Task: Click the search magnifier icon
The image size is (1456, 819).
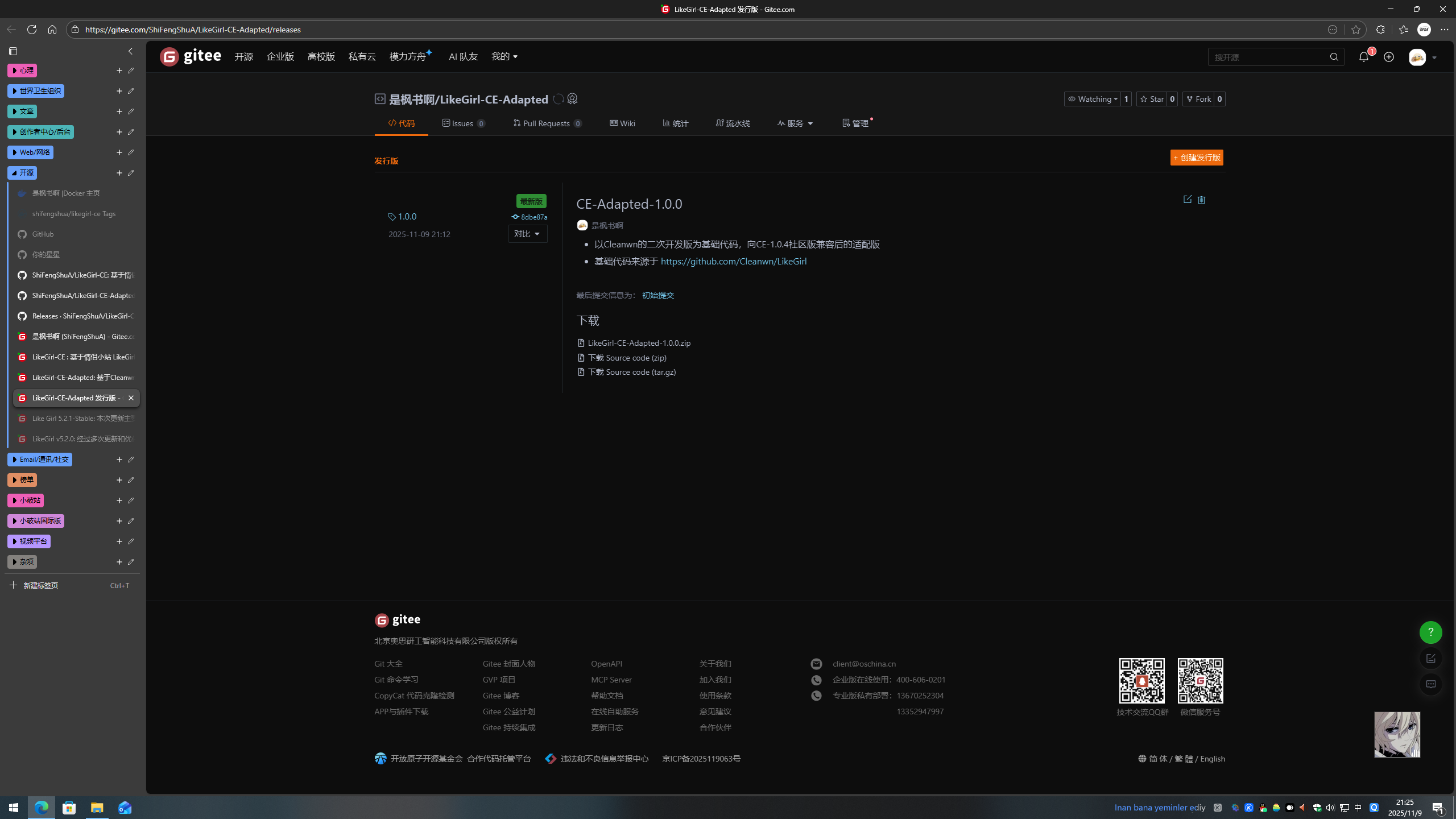Action: click(x=1334, y=57)
